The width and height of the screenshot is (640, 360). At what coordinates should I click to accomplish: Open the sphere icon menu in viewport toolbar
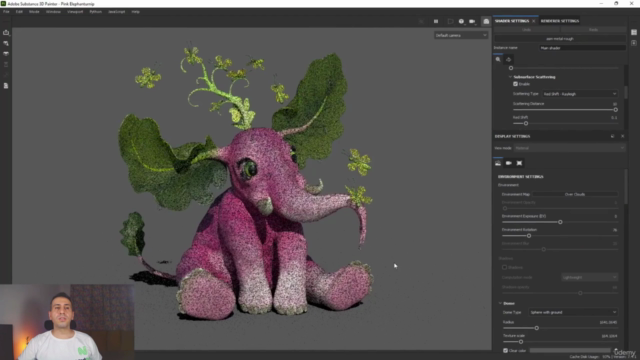[x=461, y=21]
